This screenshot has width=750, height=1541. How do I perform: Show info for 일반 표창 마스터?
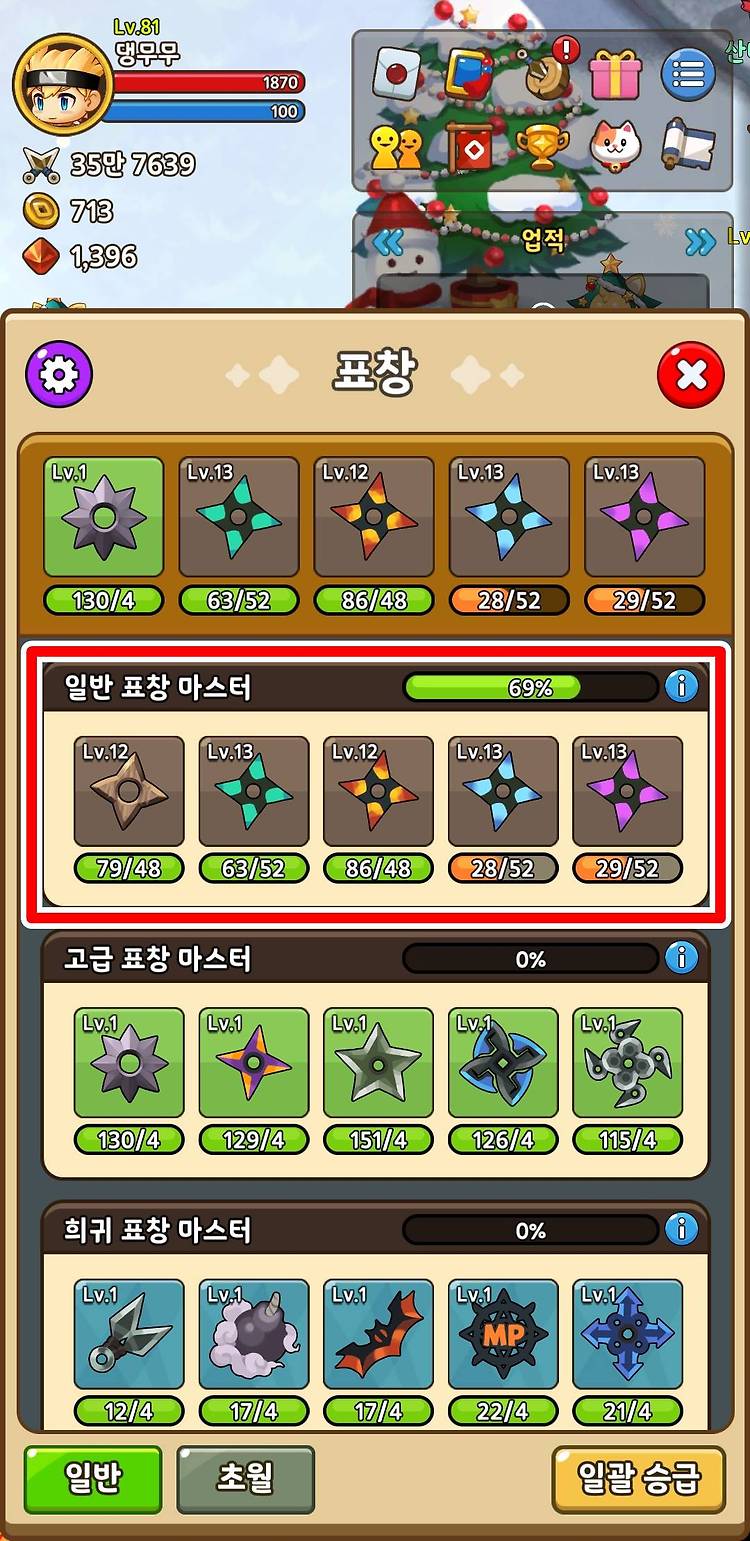681,687
